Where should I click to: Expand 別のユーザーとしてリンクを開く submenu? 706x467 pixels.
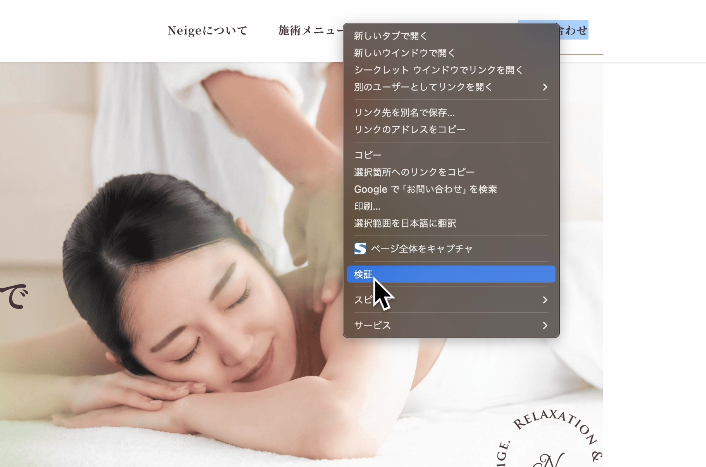451,87
